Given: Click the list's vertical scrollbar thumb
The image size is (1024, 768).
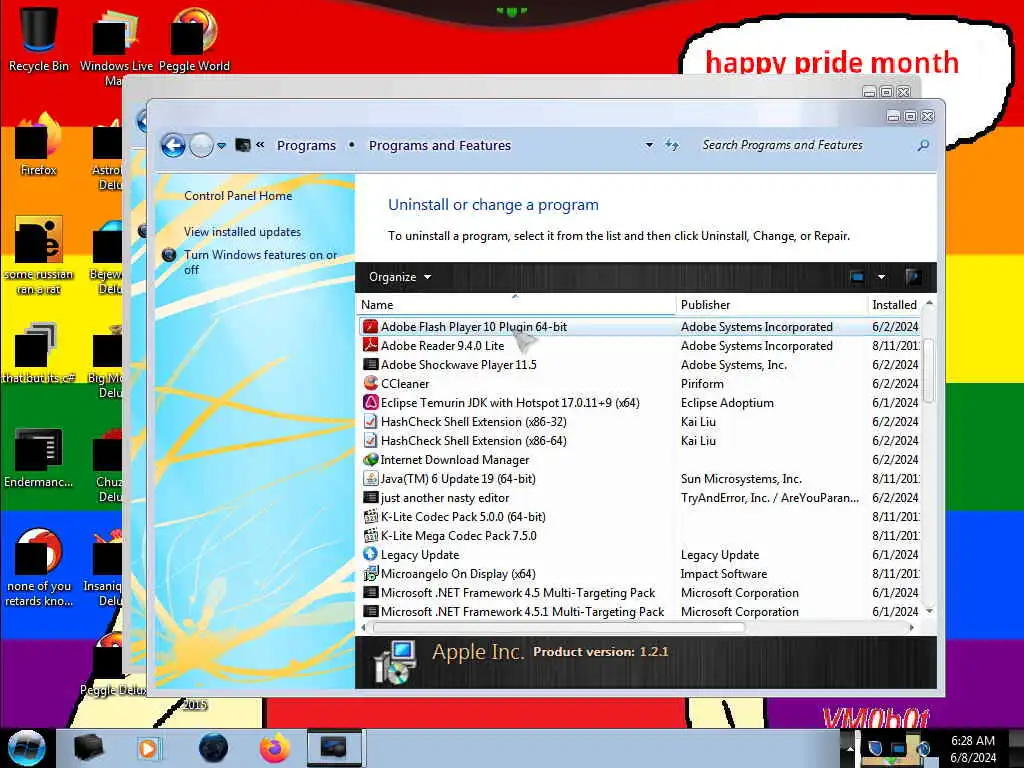Looking at the screenshot, I should [929, 370].
